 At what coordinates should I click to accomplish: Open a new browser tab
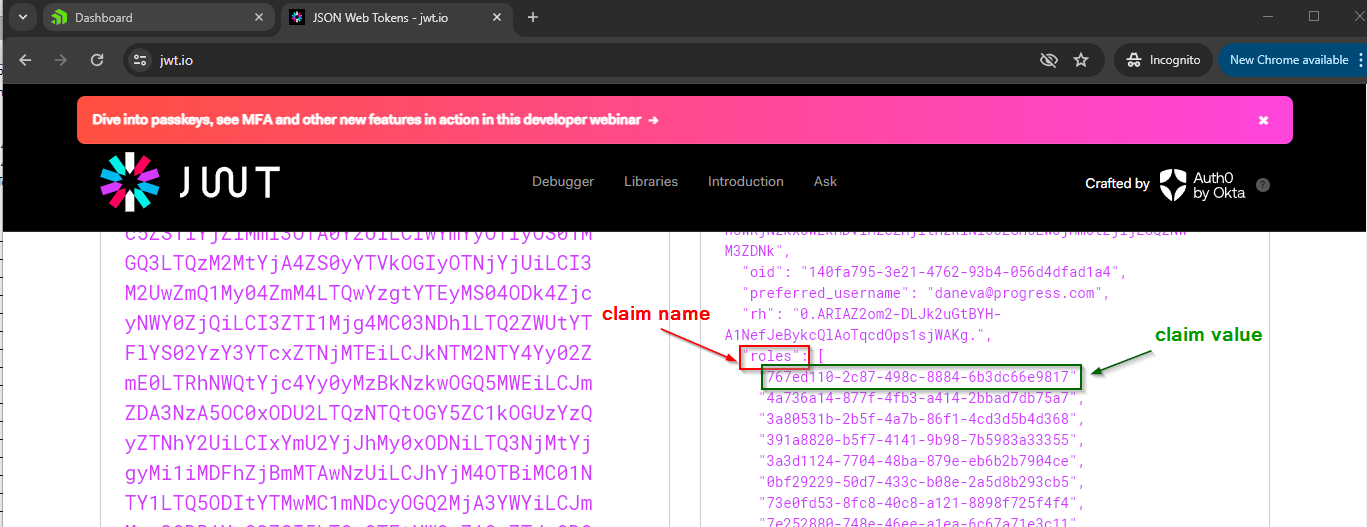coord(533,17)
